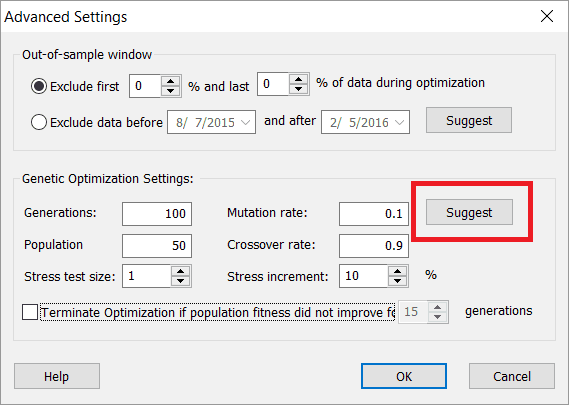Enable Terminate Optimization checkbox
The height and width of the screenshot is (405, 569).
click(30, 312)
